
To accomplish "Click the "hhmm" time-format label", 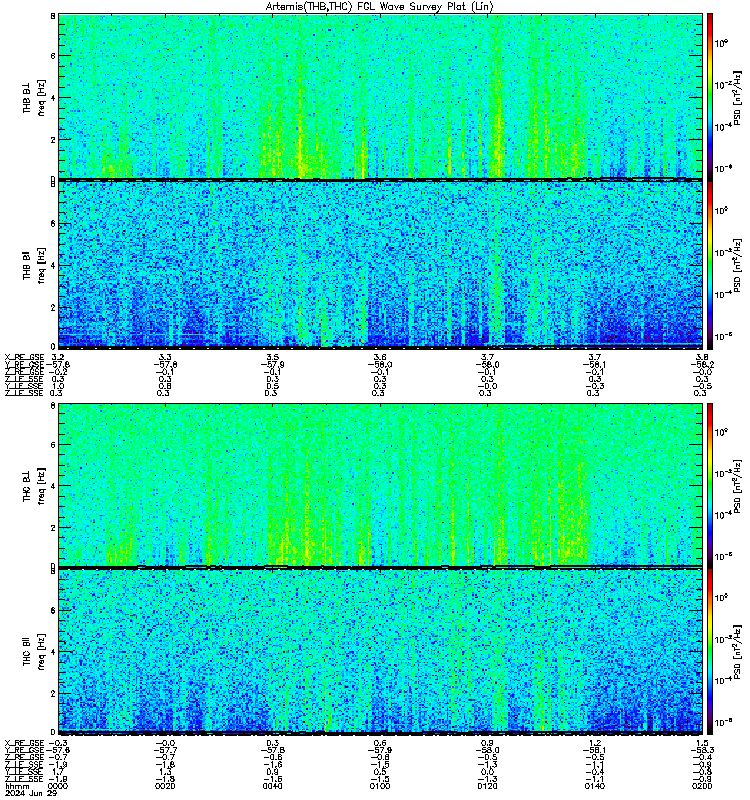I will coord(16,786).
